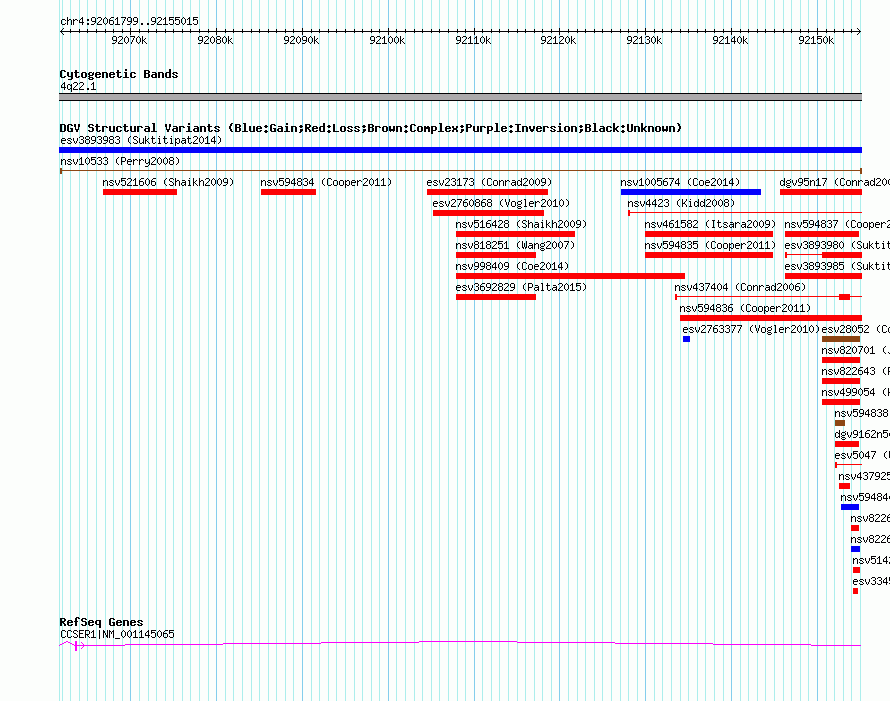Screen dimensions: 890x701
Task: Click the Cytogenetic Bands track title
Action: (x=119, y=74)
